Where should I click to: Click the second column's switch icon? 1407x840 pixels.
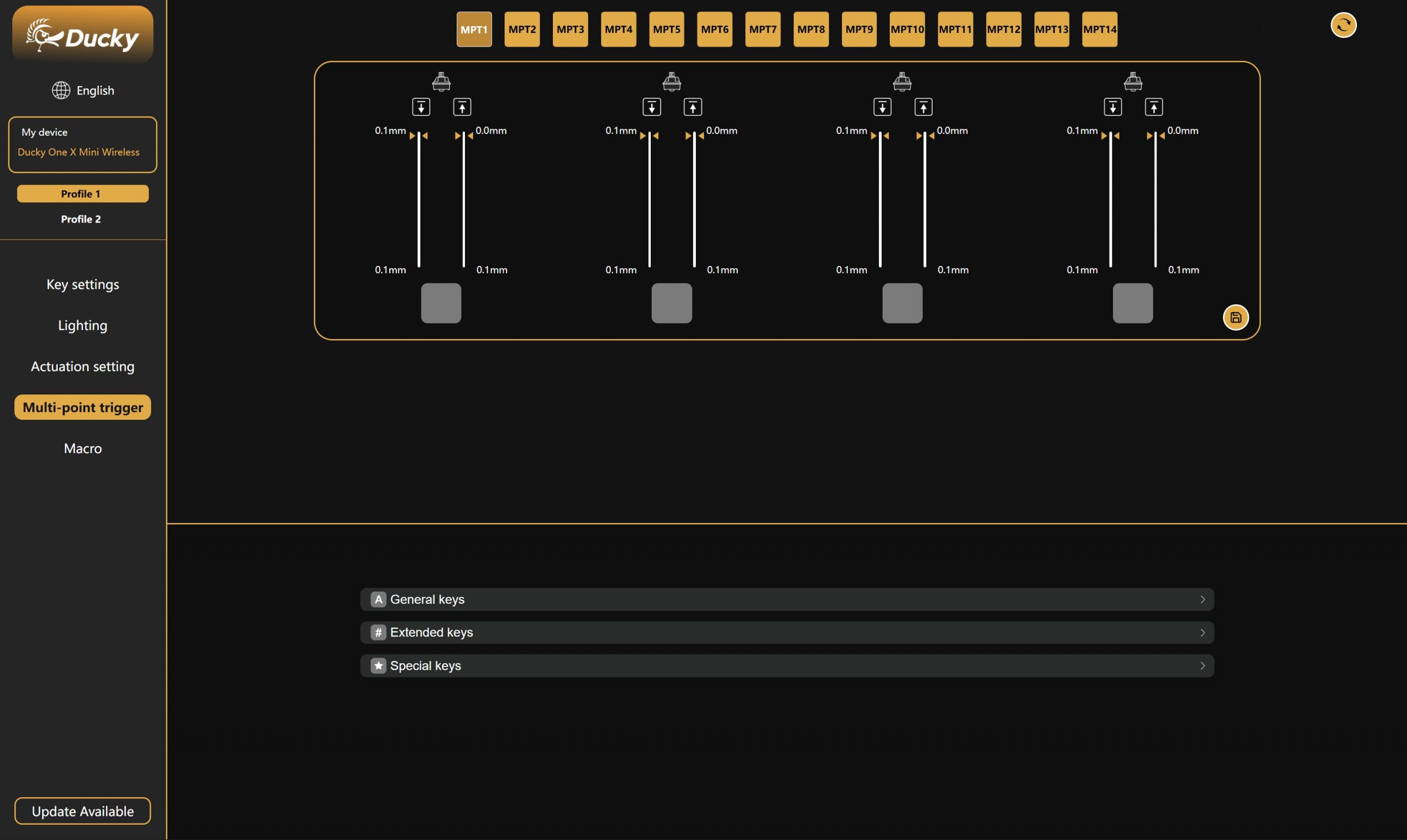pyautogui.click(x=672, y=81)
